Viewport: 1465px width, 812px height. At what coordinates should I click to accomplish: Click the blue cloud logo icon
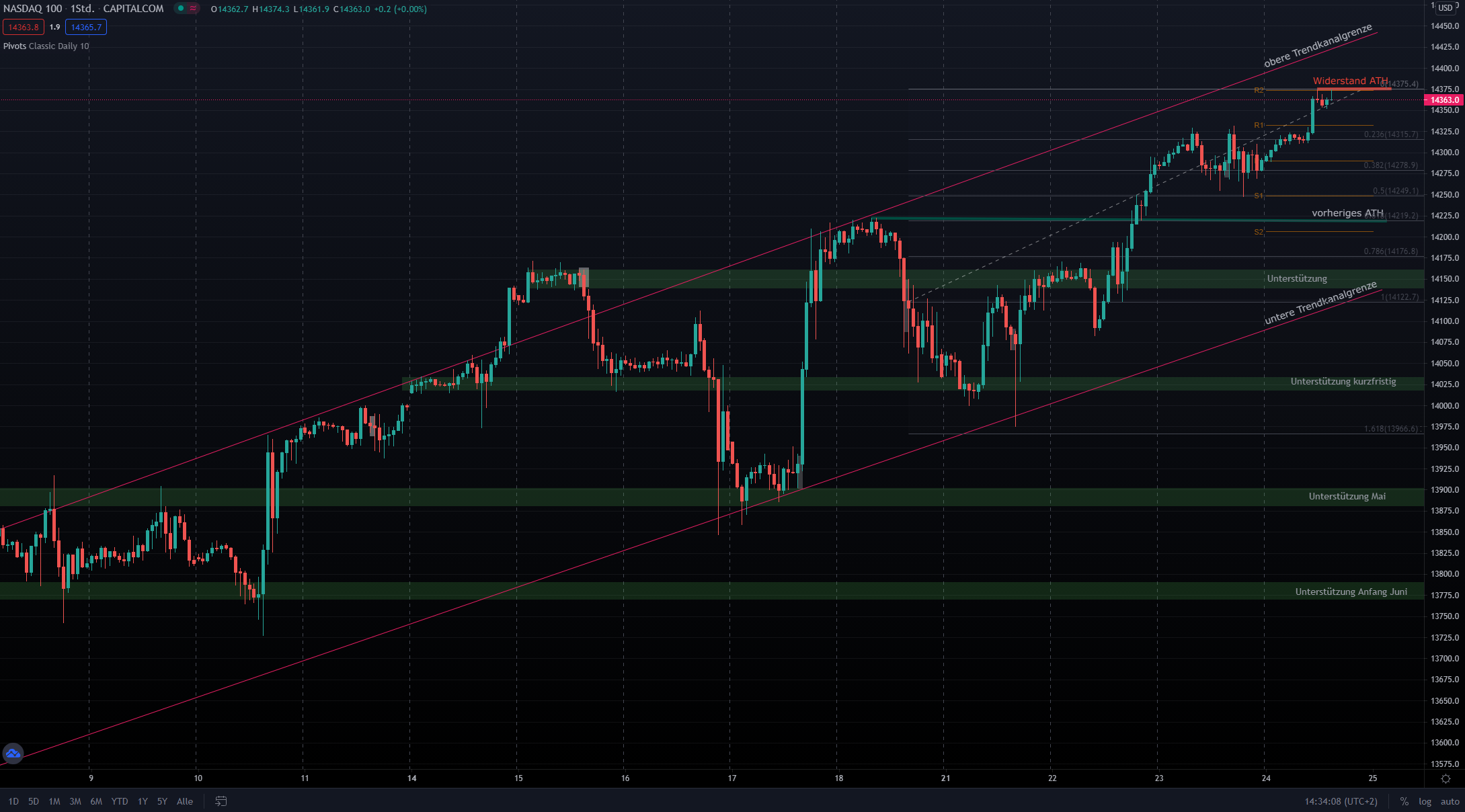coord(13,754)
